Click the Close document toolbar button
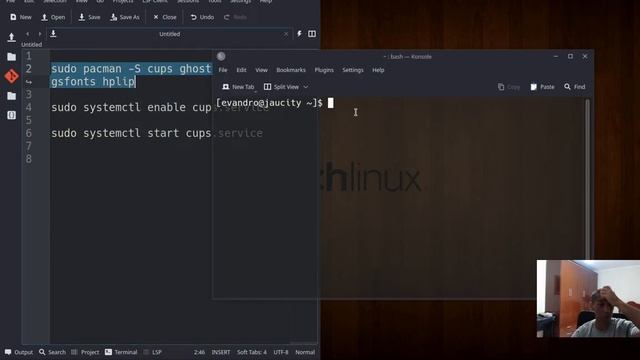Screen dimensions: 640x360 pos(164,17)
